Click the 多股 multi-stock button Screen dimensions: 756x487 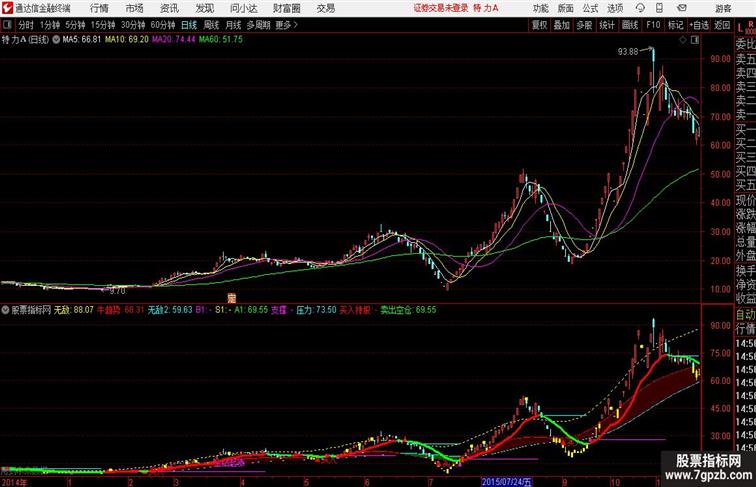pos(584,25)
